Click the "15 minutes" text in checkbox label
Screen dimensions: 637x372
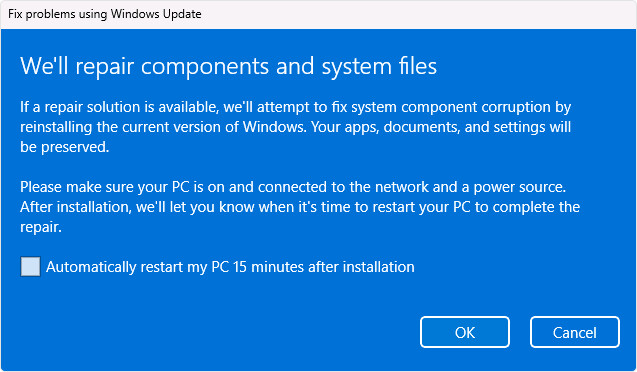click(x=269, y=267)
